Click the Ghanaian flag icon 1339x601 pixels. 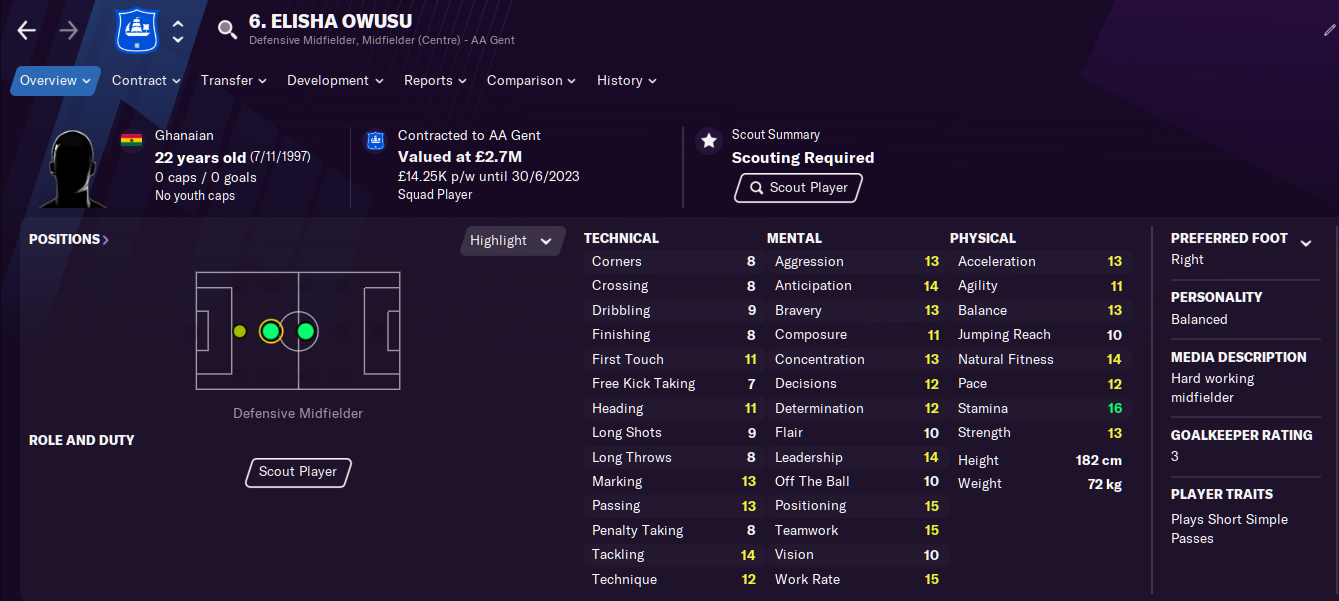[x=131, y=140]
